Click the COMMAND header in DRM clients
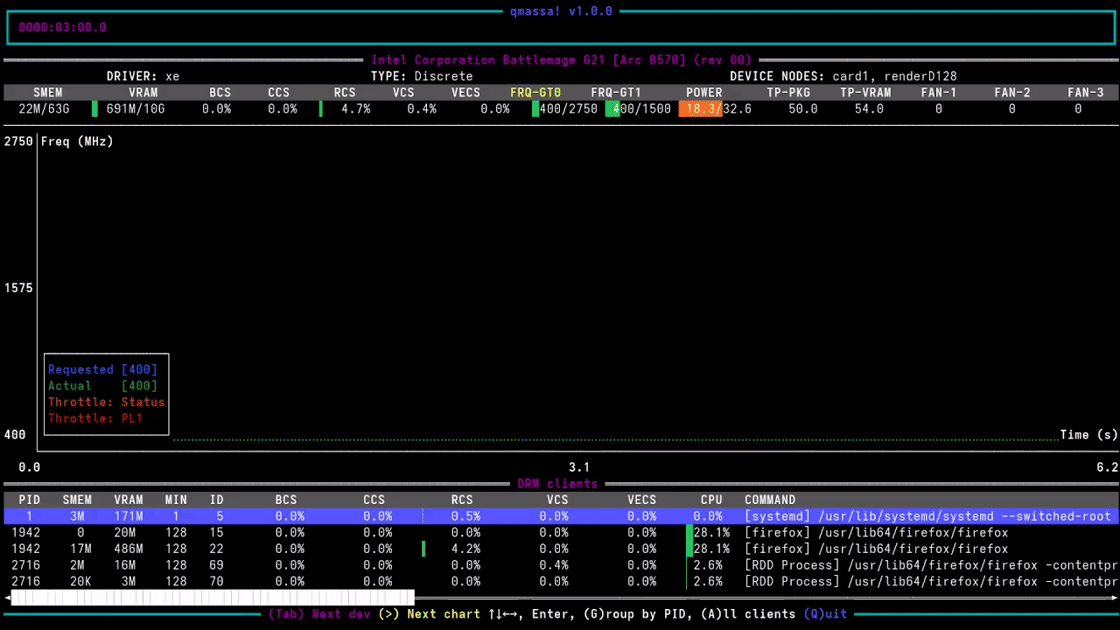The image size is (1120, 630). pos(770,500)
